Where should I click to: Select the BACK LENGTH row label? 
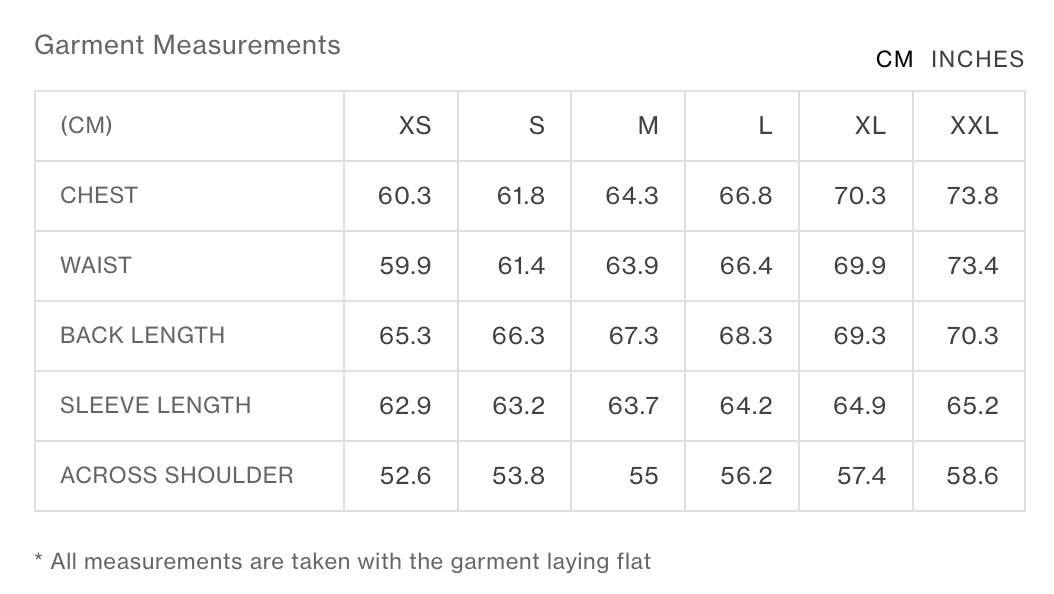pos(143,335)
